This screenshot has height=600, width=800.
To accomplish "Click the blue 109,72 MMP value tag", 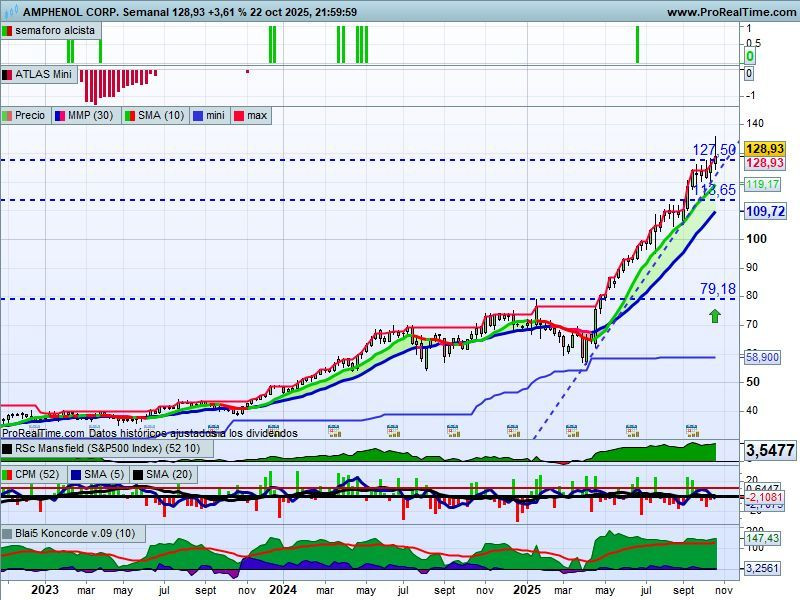I will 765,211.
